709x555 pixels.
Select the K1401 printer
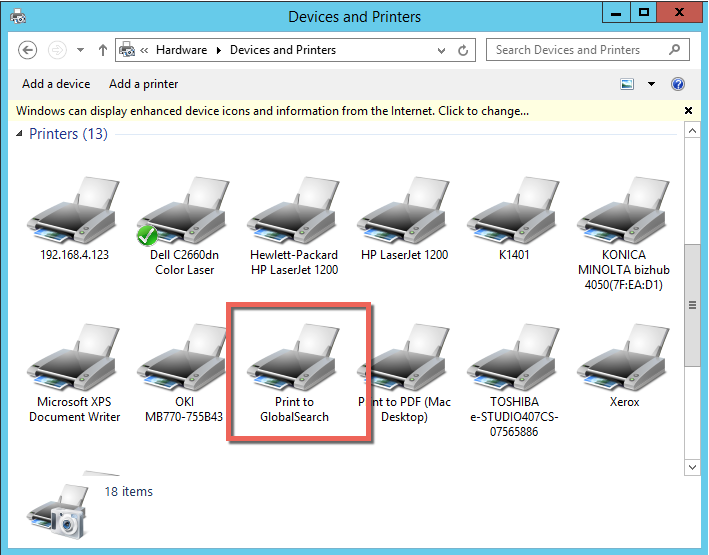coord(514,213)
